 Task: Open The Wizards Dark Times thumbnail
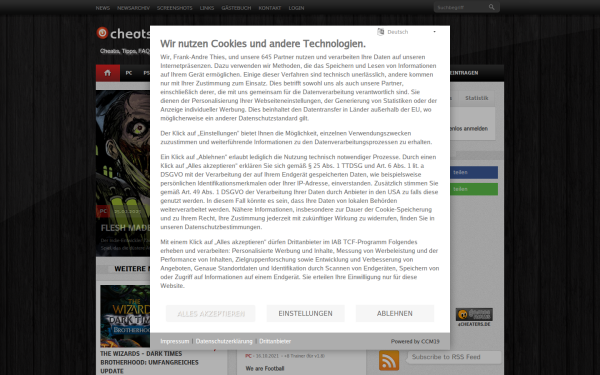[x=125, y=316]
